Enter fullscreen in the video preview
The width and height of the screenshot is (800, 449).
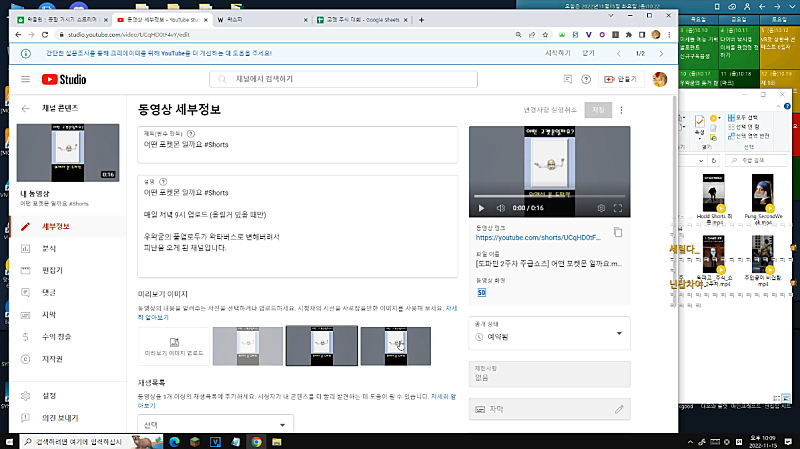click(619, 208)
